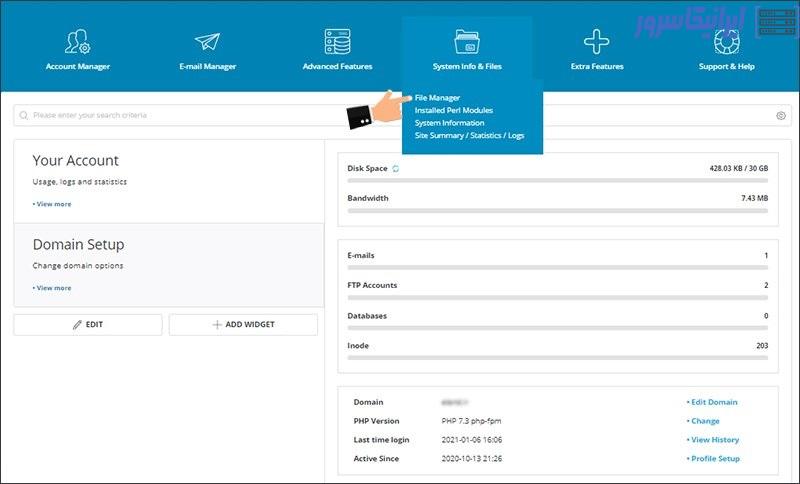Open the Account Manager icon
The width and height of the screenshot is (800, 484).
click(77, 42)
